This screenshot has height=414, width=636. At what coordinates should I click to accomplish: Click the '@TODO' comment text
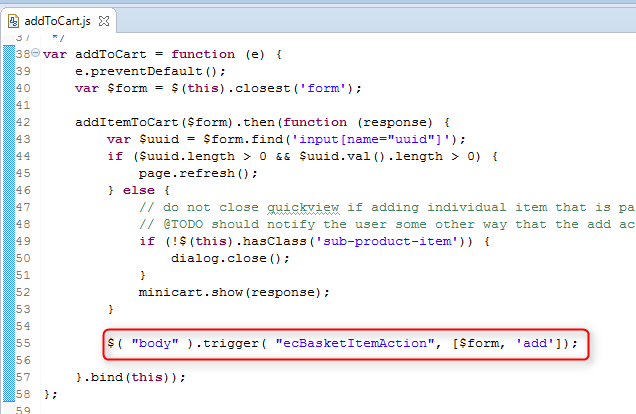[183, 224]
